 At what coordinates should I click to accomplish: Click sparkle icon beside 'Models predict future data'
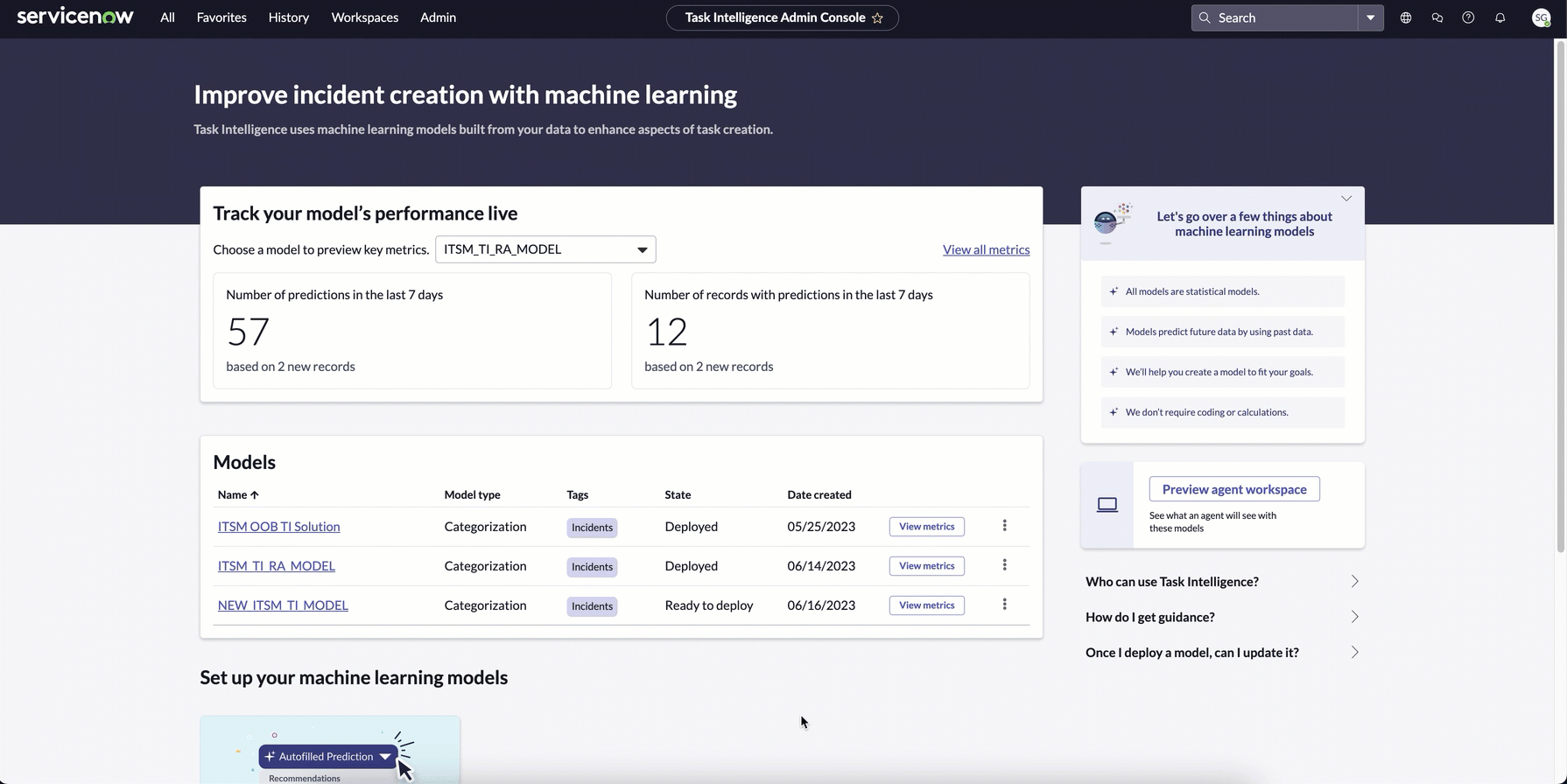tap(1114, 332)
